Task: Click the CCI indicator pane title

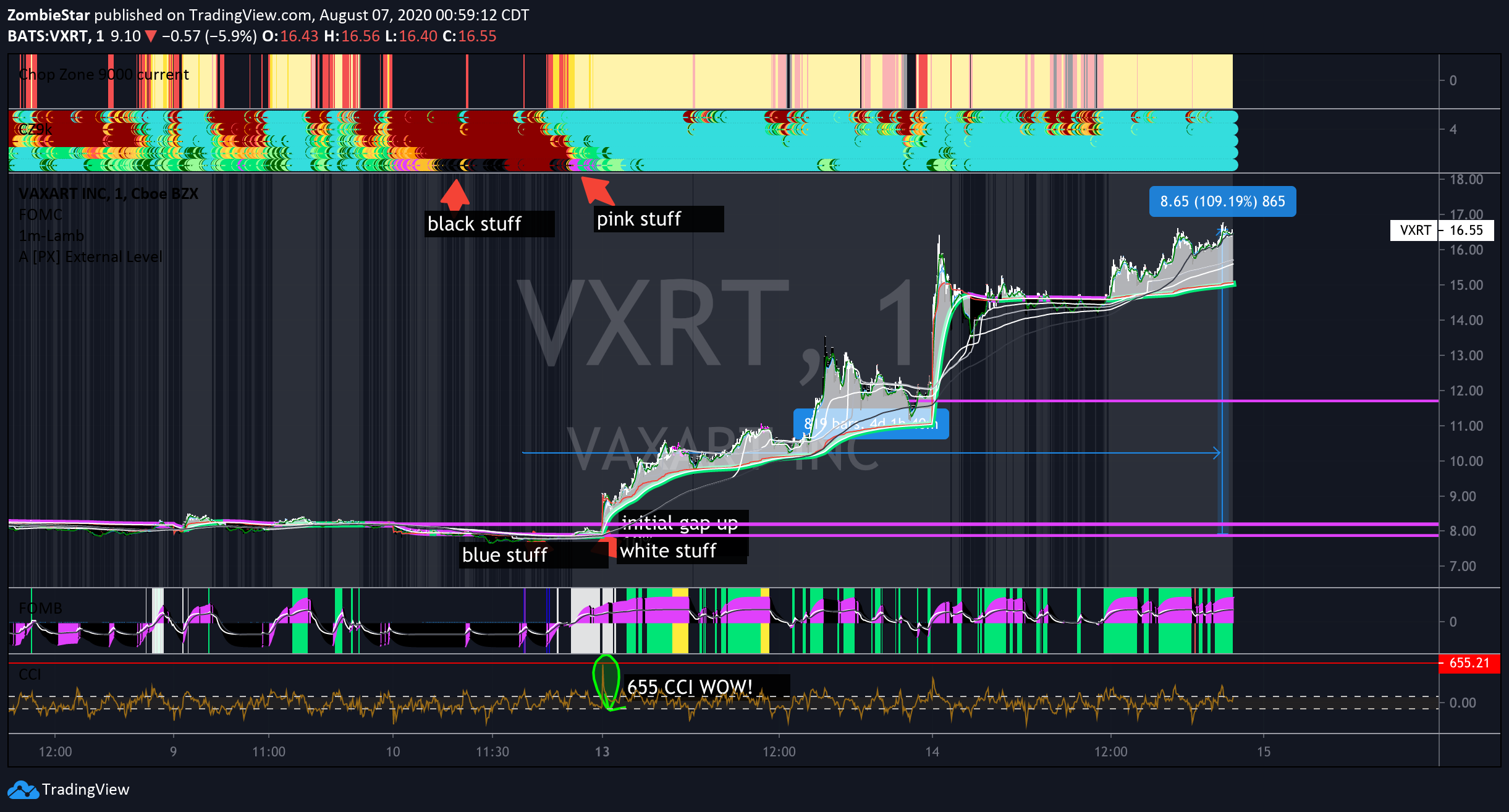Action: click(x=30, y=674)
